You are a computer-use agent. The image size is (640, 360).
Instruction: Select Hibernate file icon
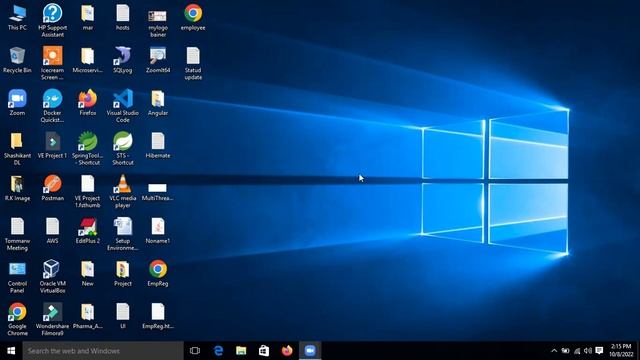click(x=158, y=145)
